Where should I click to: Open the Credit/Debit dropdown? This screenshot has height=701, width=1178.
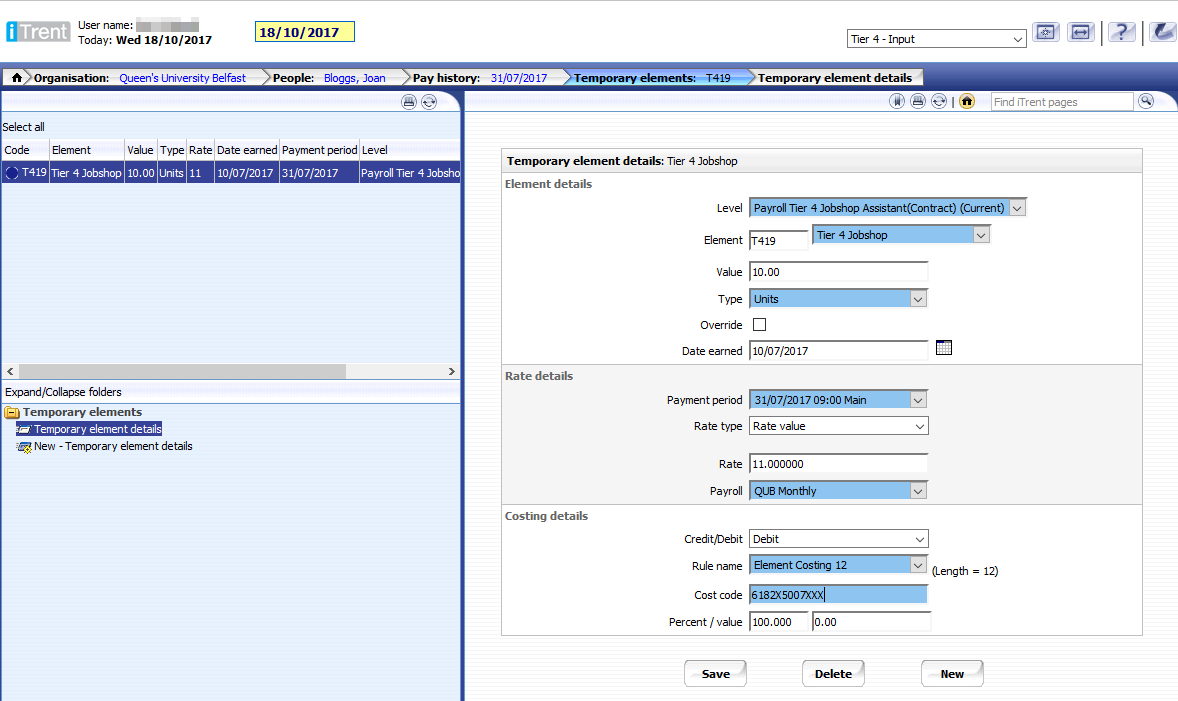click(x=839, y=539)
